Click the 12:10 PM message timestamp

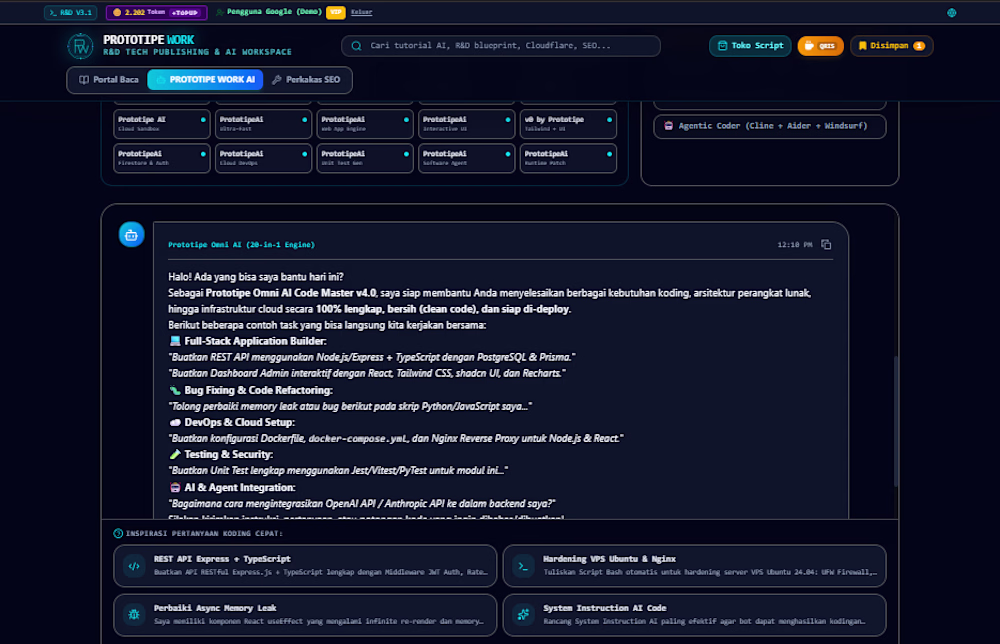point(795,245)
